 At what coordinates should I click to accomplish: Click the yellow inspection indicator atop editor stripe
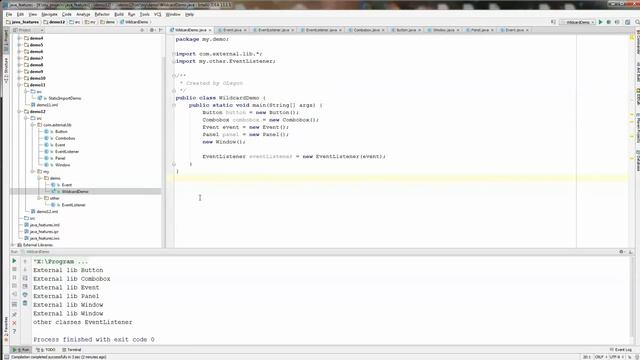(632, 38)
